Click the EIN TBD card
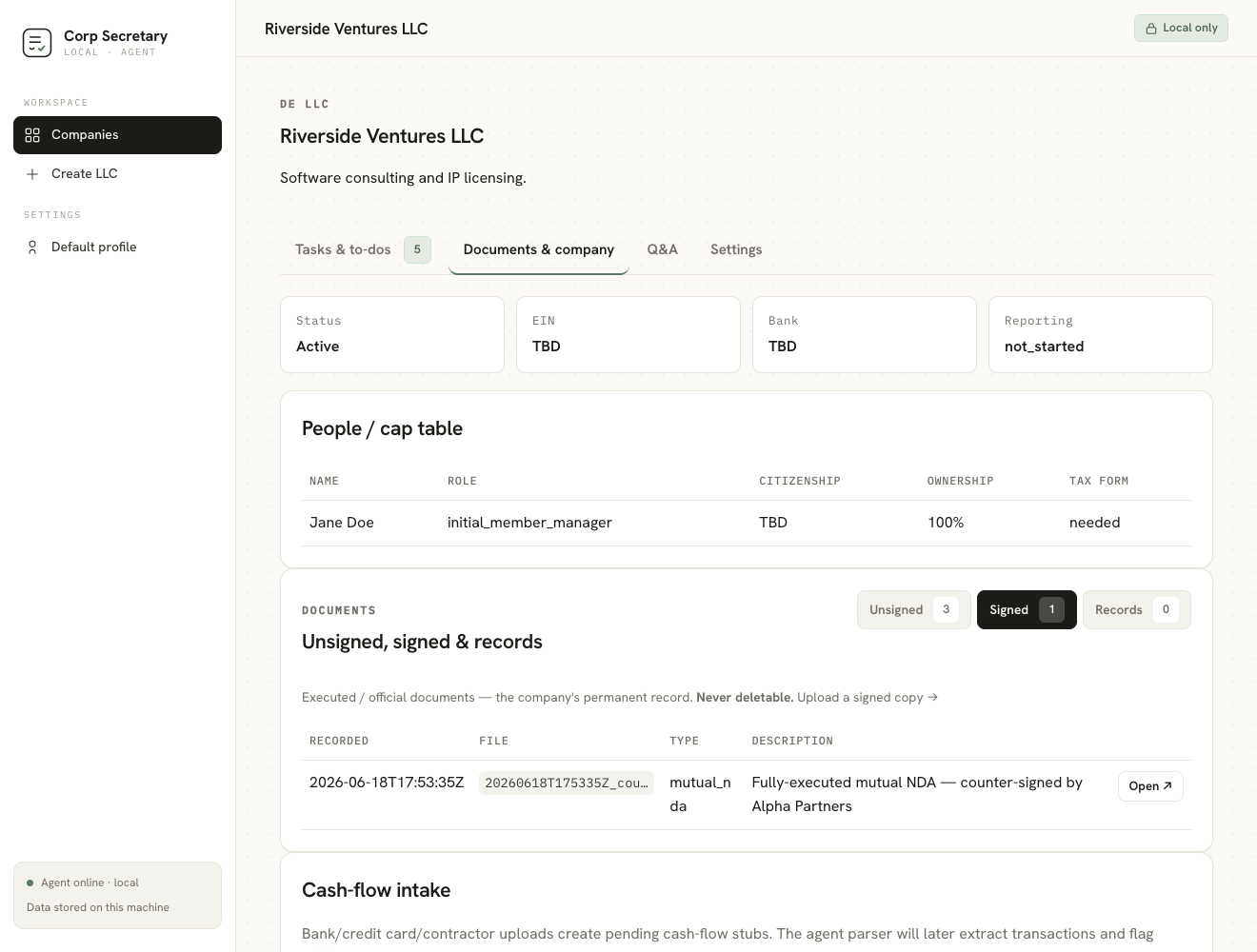This screenshot has width=1257, height=952. click(x=628, y=334)
